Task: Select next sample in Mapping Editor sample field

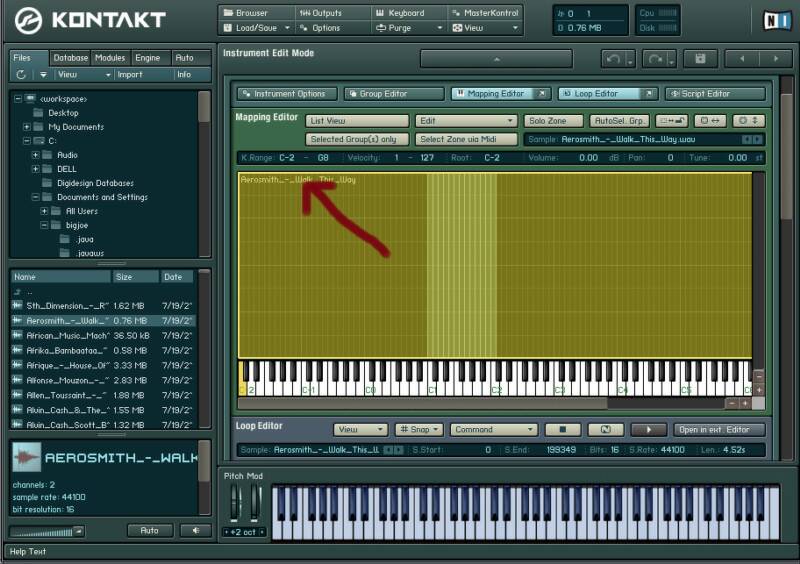Action: 757,139
